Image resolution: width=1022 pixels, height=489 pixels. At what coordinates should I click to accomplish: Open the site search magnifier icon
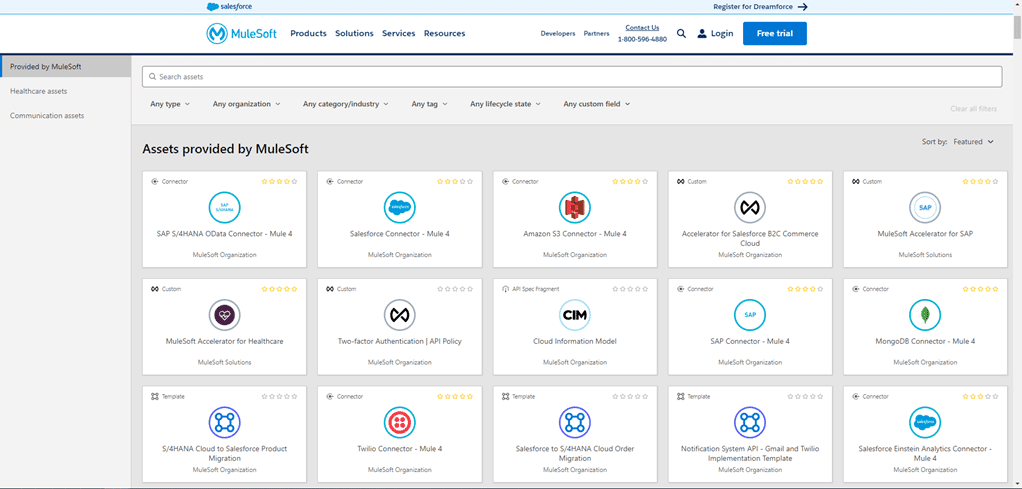point(681,33)
